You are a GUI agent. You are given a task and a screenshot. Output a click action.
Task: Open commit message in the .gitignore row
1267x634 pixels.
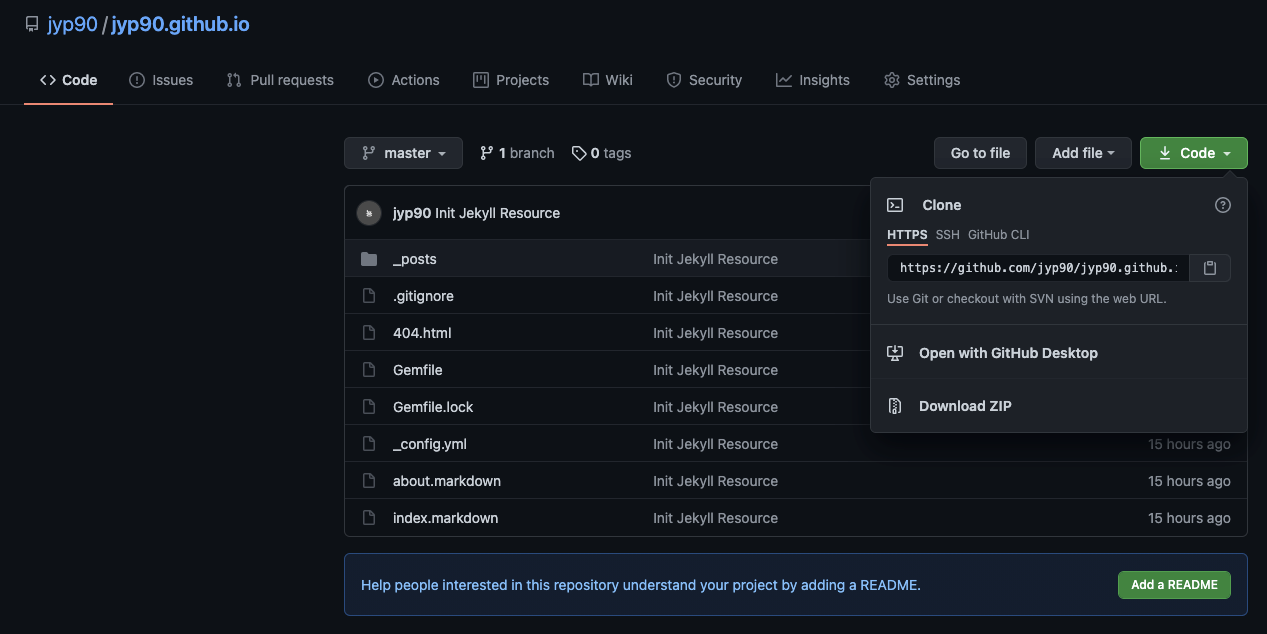(715, 296)
